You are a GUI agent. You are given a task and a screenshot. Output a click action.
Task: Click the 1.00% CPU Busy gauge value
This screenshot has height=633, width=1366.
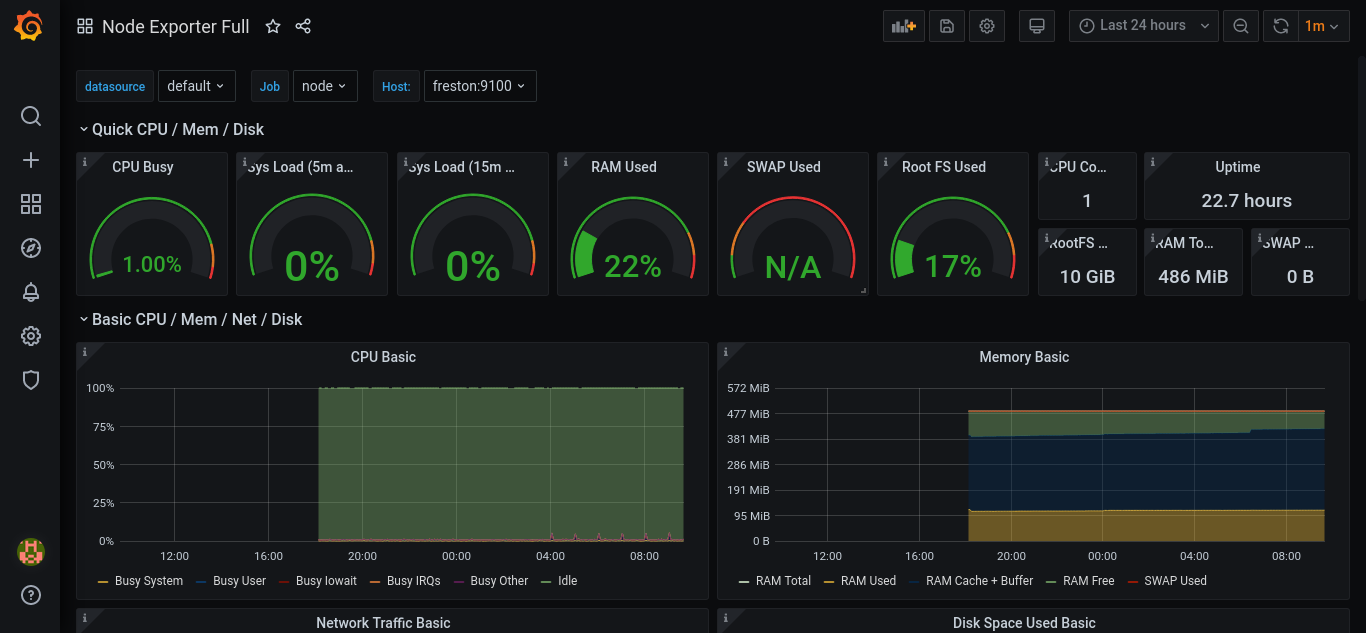pos(152,265)
